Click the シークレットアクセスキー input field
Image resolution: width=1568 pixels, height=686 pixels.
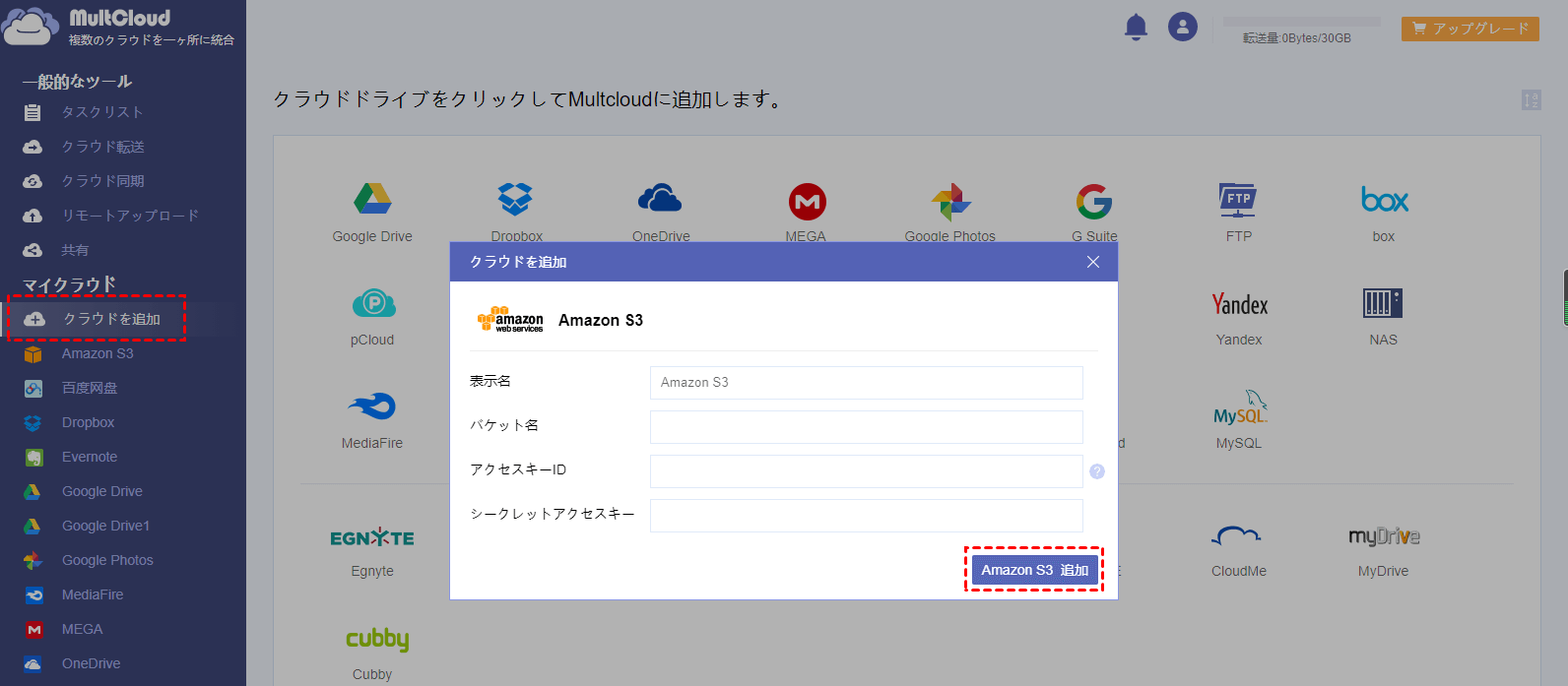click(x=867, y=516)
